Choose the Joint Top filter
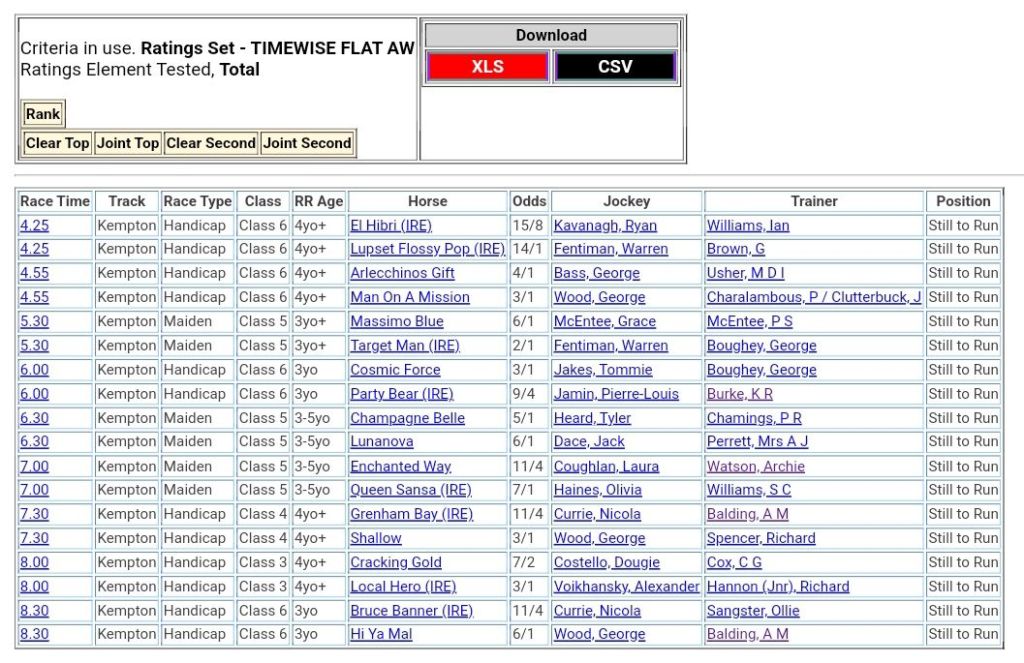The width and height of the screenshot is (1024, 663). [x=127, y=143]
